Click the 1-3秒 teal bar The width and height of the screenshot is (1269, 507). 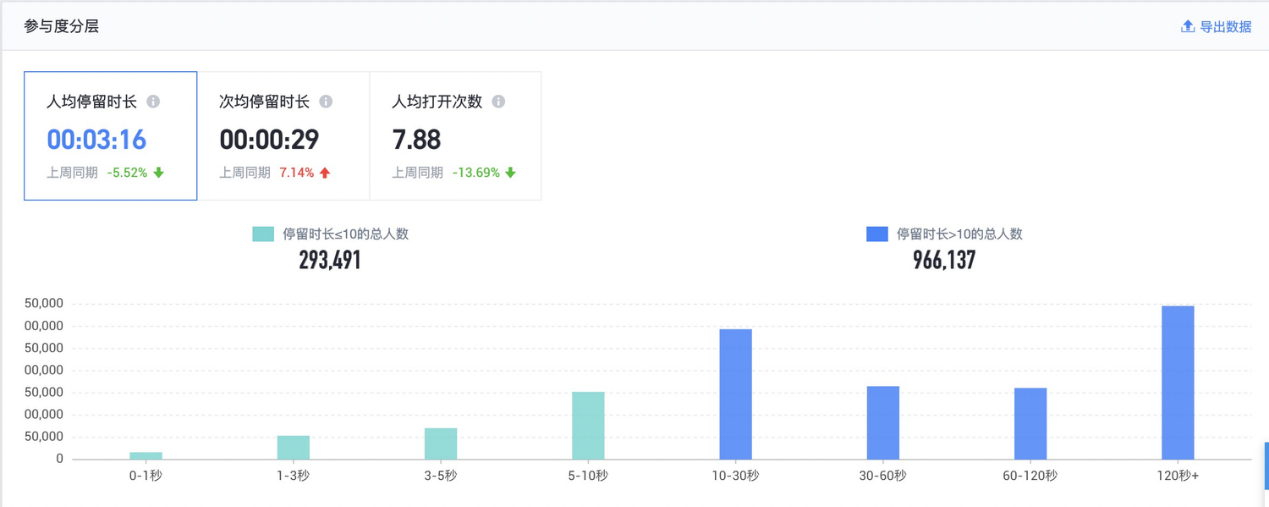[293, 447]
